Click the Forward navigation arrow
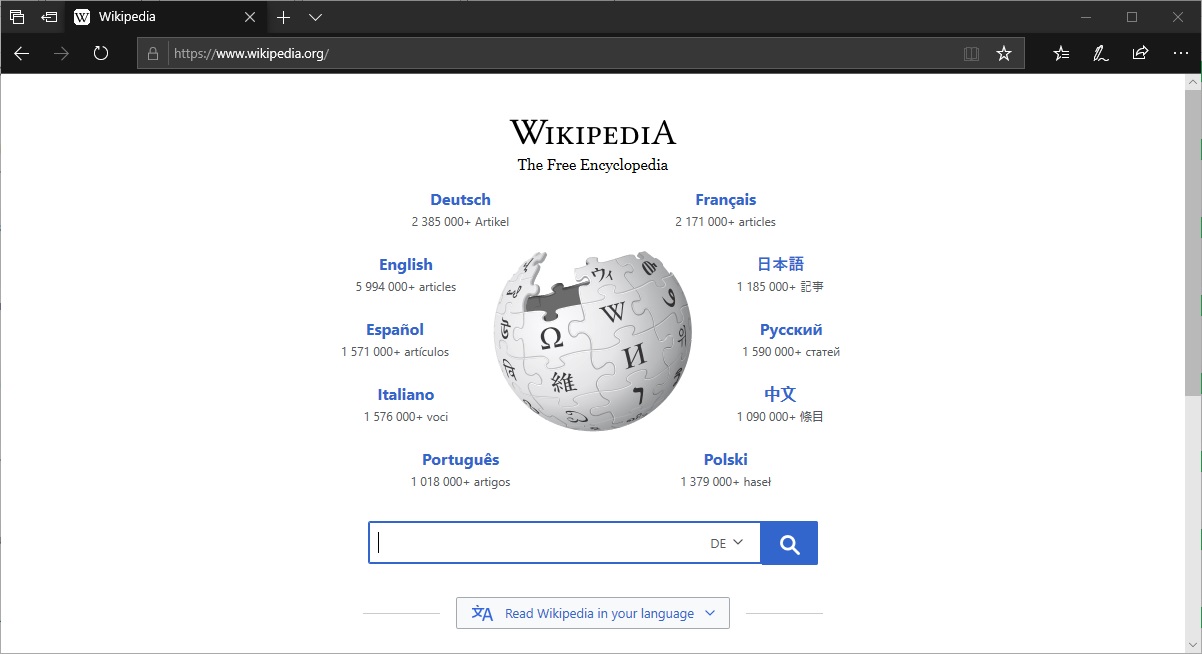Image resolution: width=1202 pixels, height=654 pixels. pos(62,53)
